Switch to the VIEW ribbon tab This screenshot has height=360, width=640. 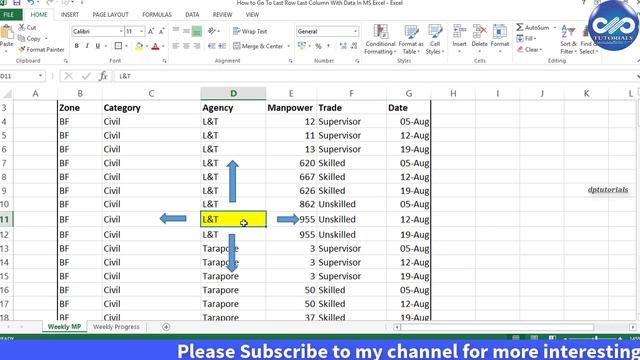click(x=252, y=15)
